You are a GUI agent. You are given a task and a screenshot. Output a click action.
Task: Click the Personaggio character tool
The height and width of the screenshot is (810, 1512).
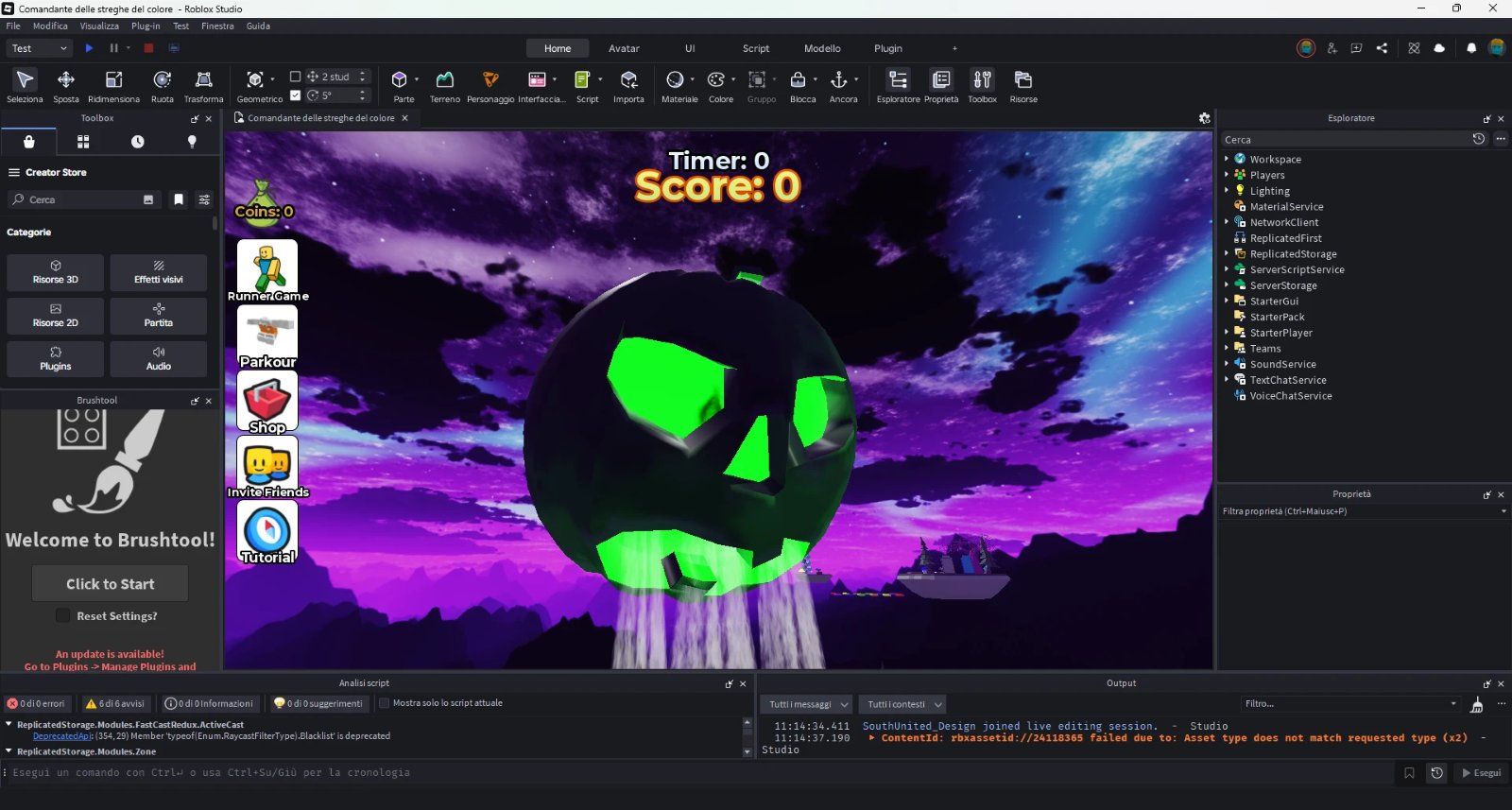(x=490, y=86)
